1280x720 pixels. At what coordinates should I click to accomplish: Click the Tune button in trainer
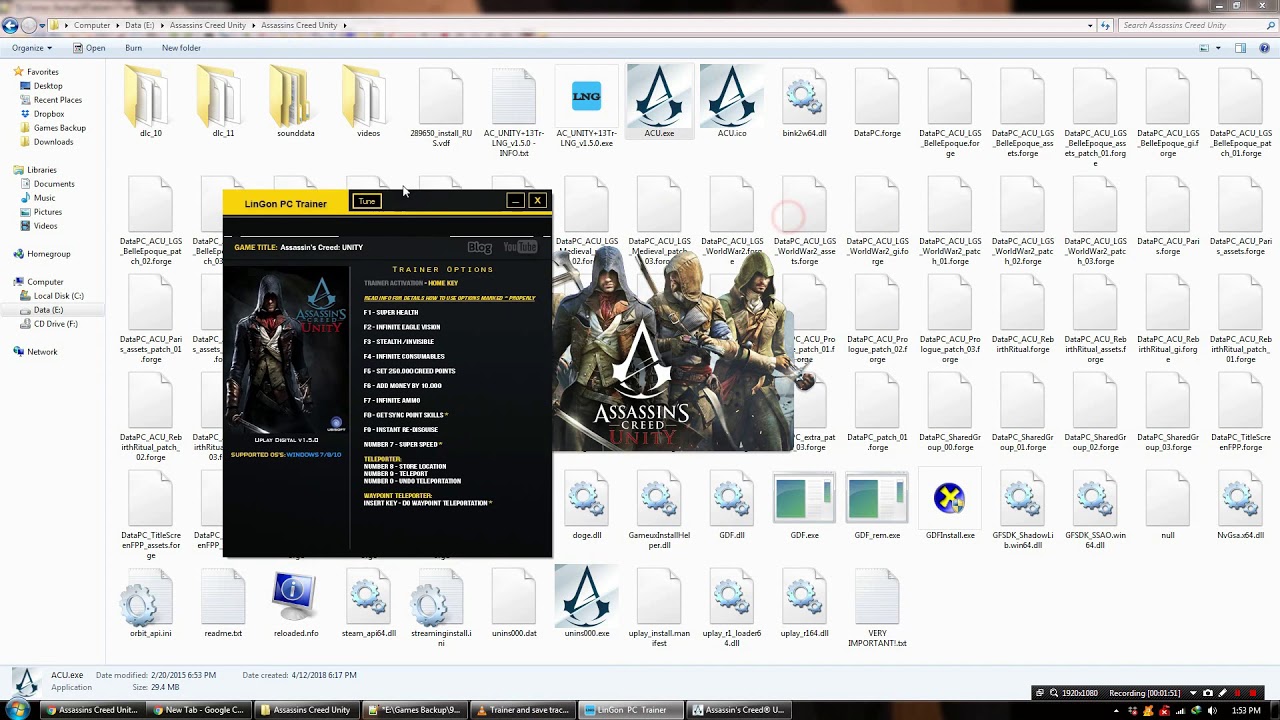coord(367,202)
